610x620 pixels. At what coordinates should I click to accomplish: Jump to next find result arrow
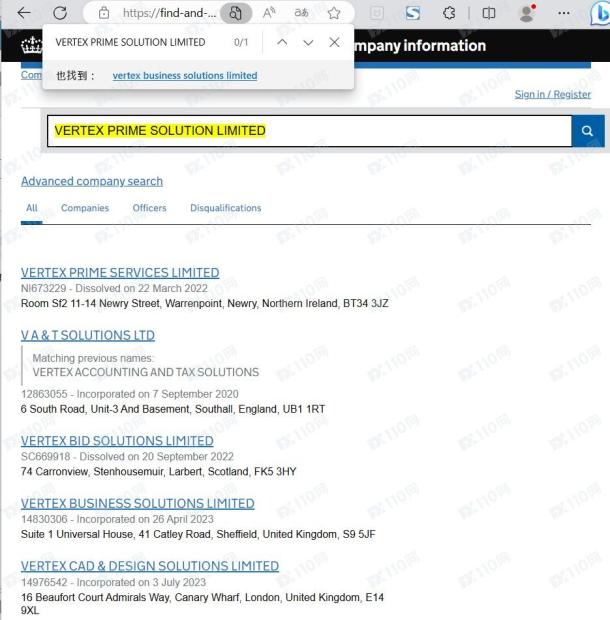click(x=308, y=42)
